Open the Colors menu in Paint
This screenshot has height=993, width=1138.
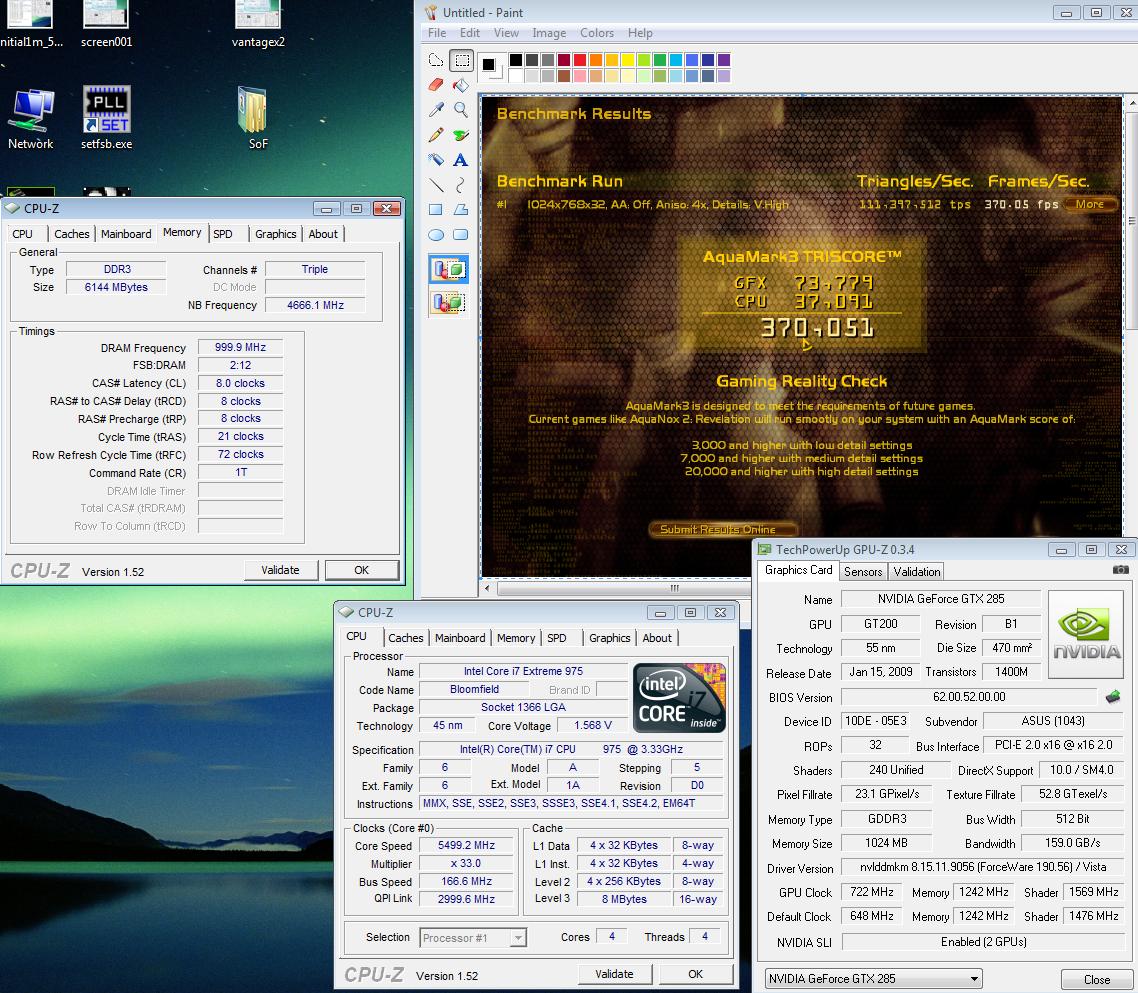[x=597, y=33]
